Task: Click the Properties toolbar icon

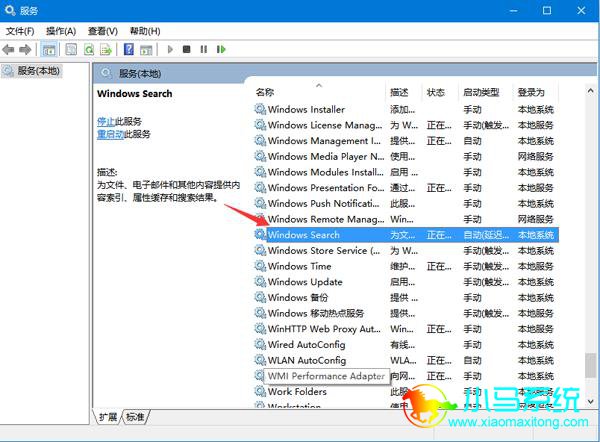Action: click(71, 49)
